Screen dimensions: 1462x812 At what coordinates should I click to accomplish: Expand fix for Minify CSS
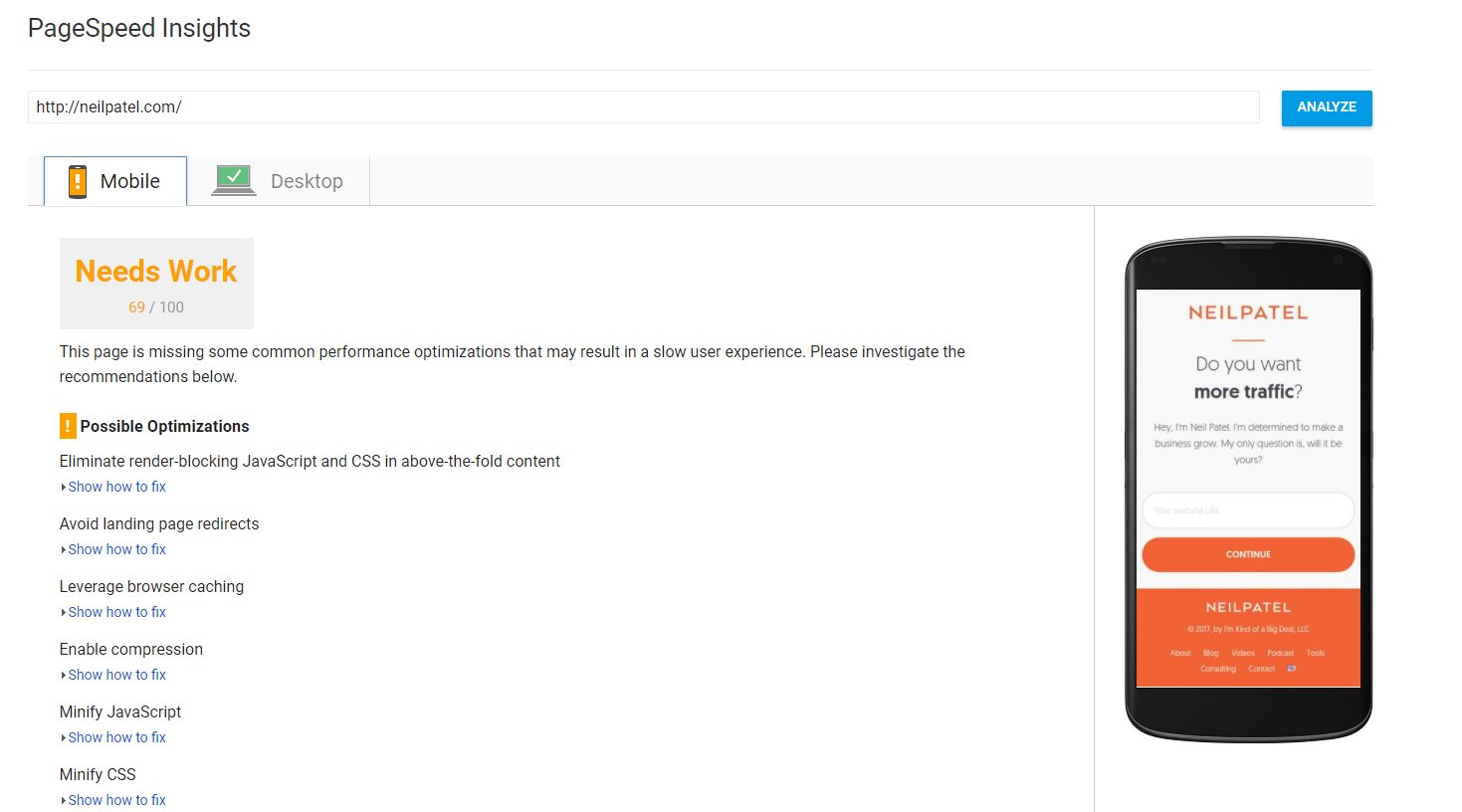click(116, 800)
